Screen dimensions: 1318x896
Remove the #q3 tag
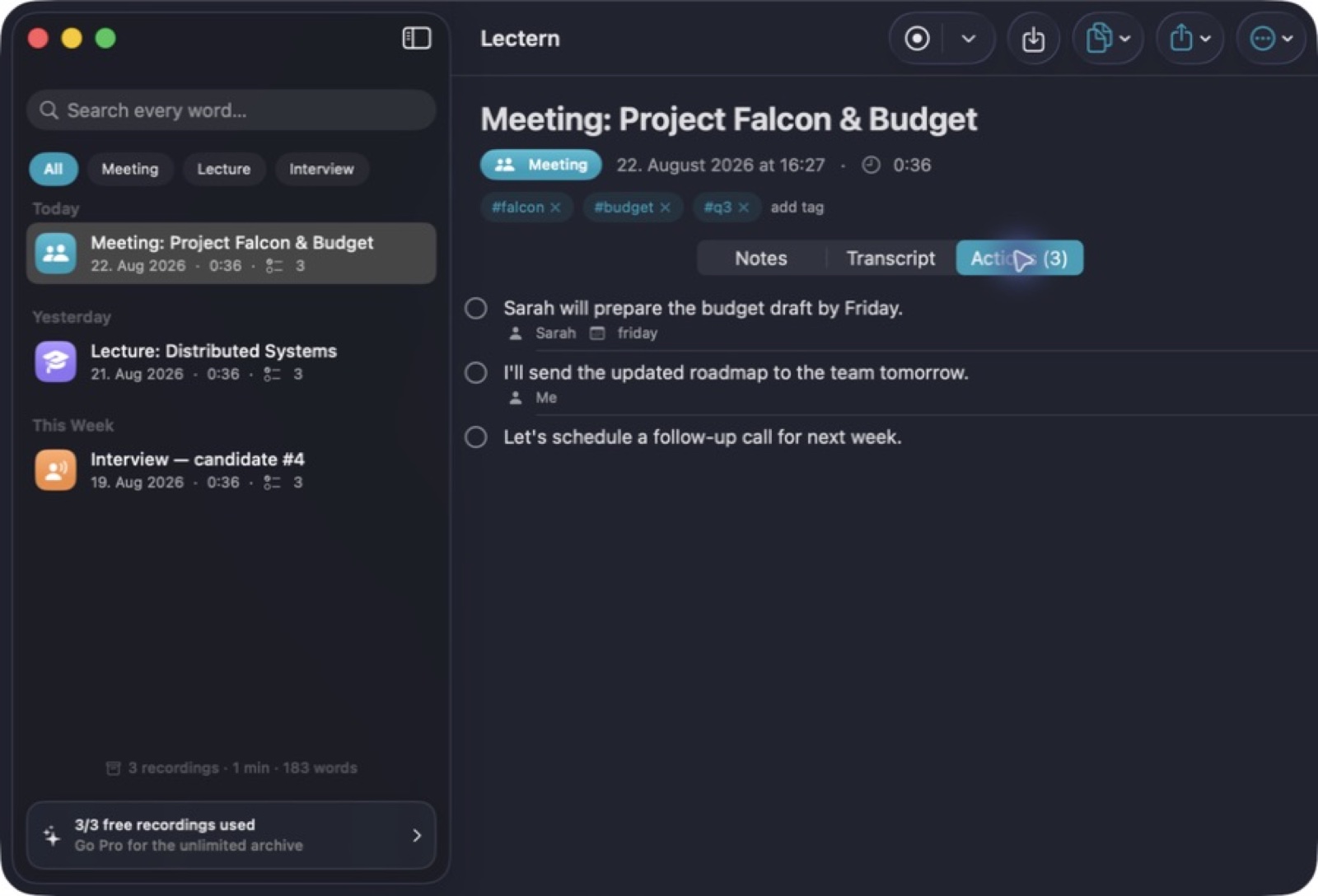pos(743,208)
